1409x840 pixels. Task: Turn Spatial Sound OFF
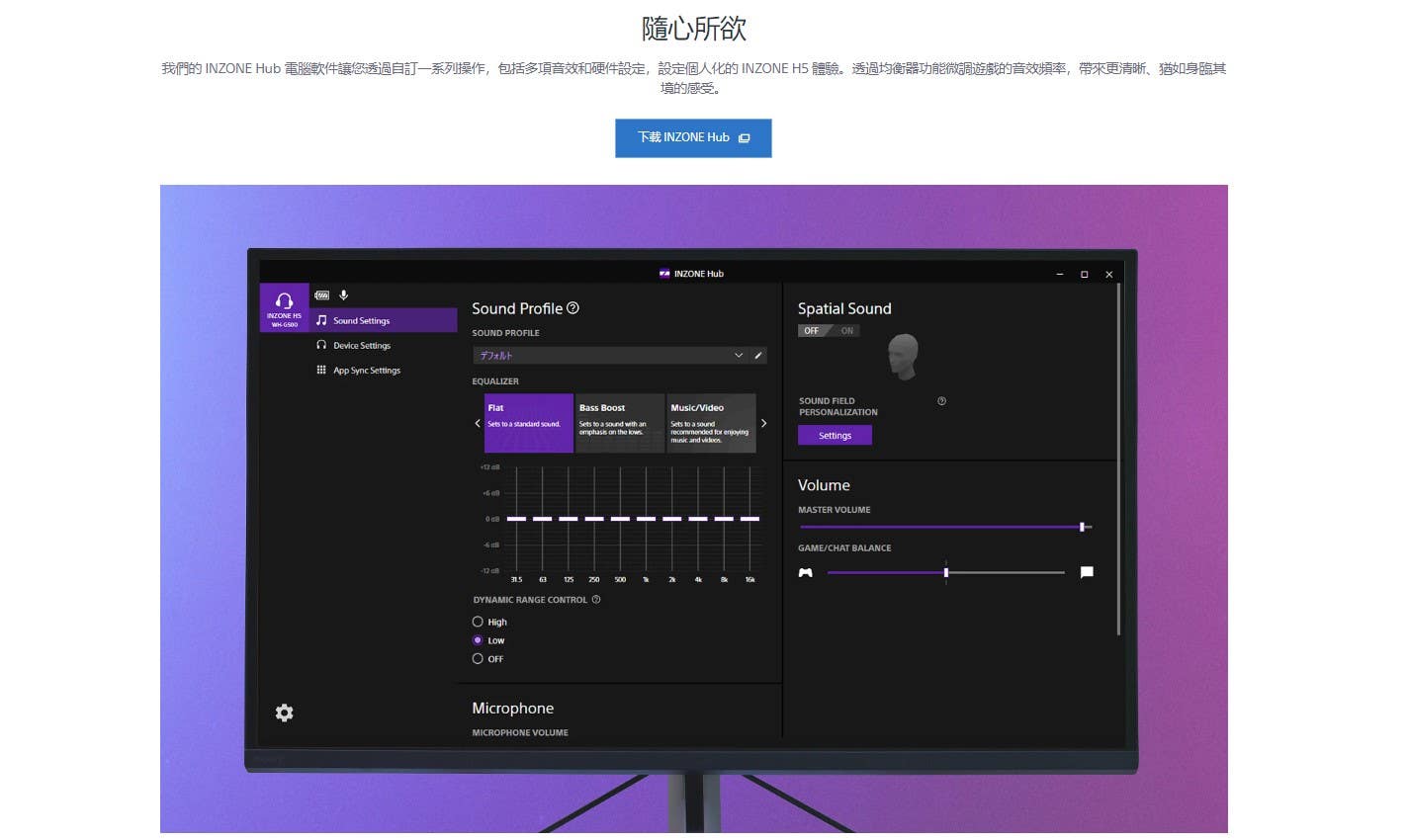coord(812,331)
